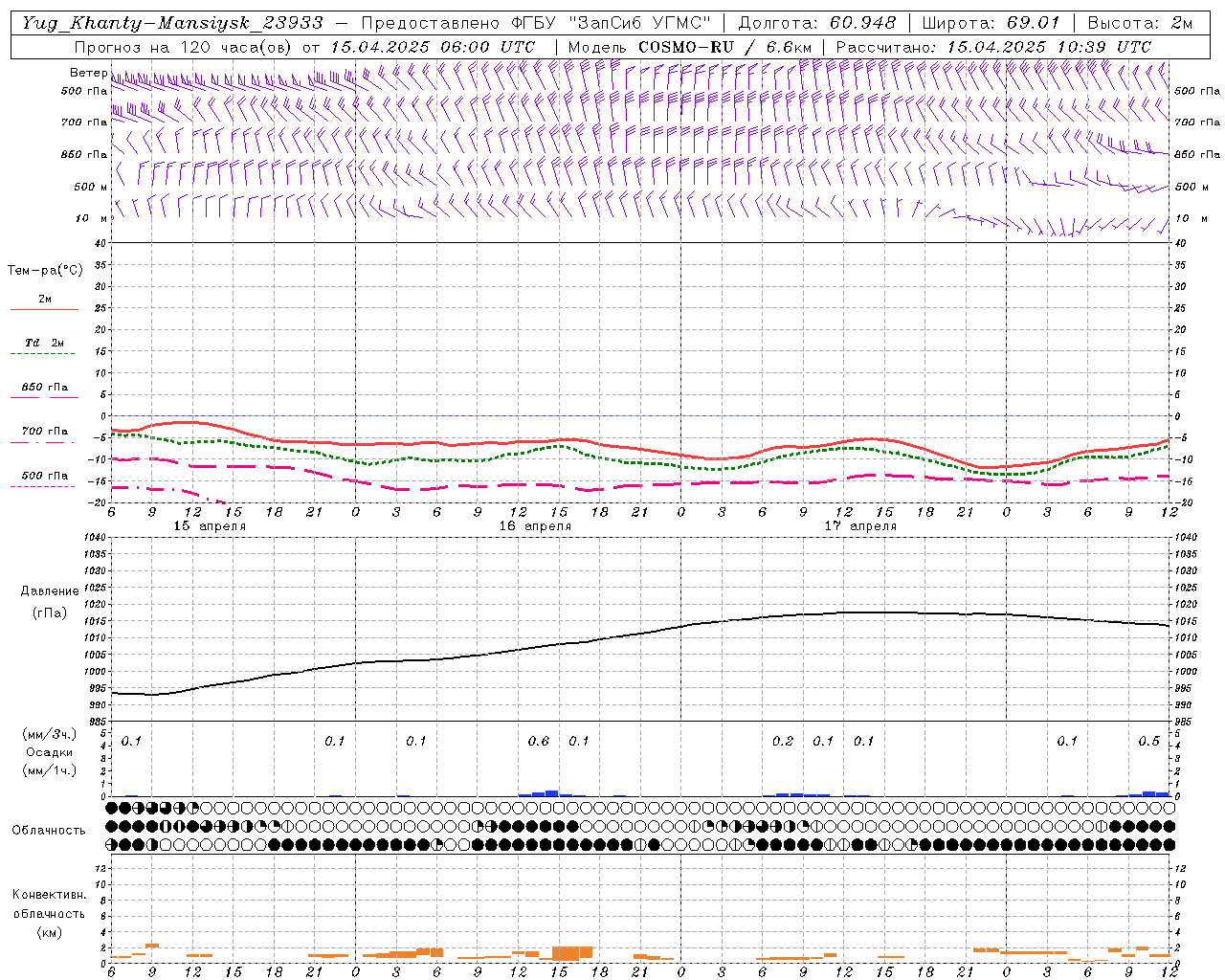1225x980 pixels.
Task: Click the Давление pressure panel label
Action: coord(50,591)
